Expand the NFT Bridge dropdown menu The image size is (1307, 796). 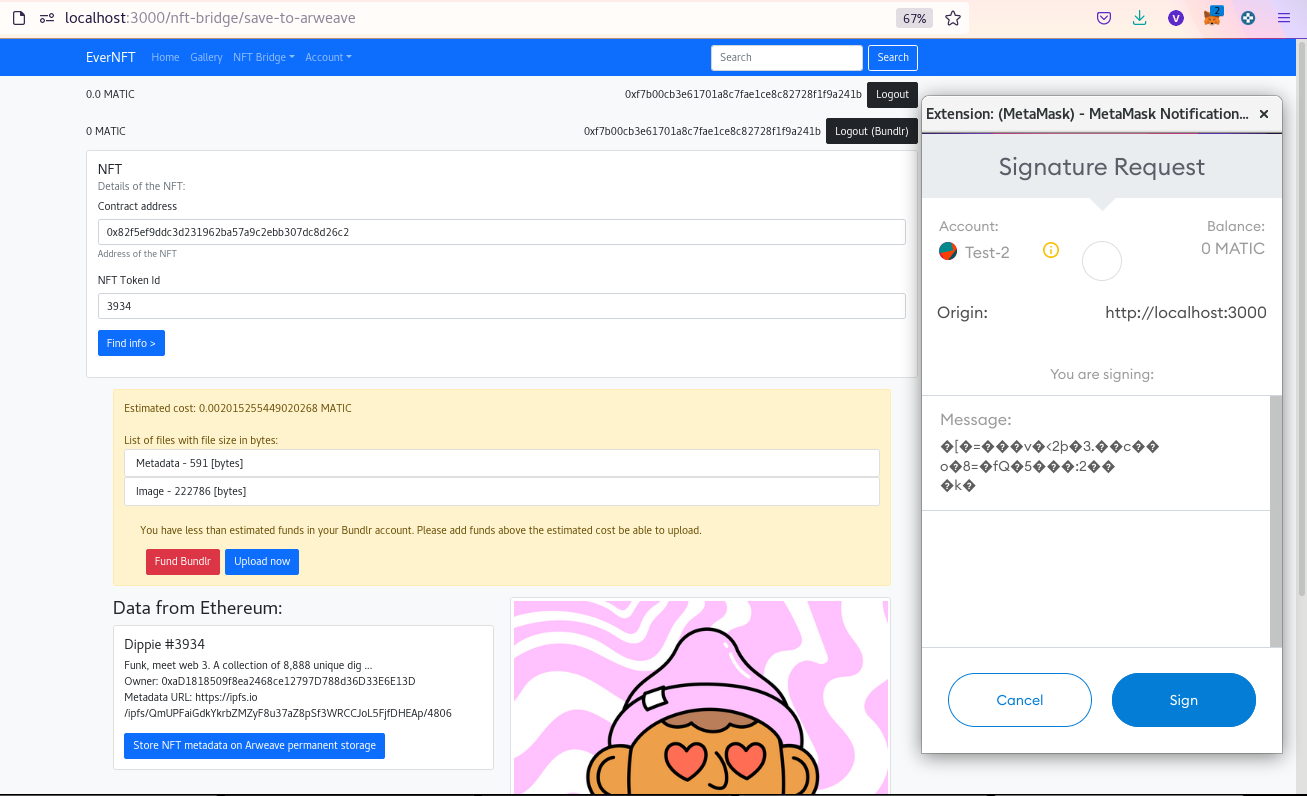(x=264, y=57)
